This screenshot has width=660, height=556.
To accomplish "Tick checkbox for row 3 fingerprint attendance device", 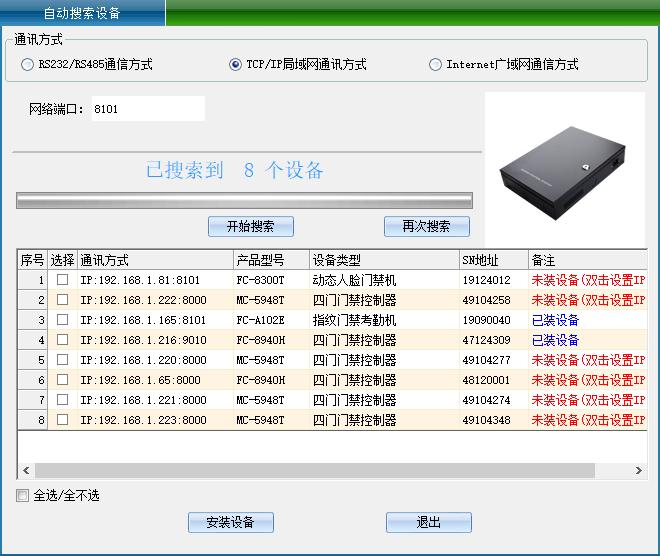I will [62, 320].
